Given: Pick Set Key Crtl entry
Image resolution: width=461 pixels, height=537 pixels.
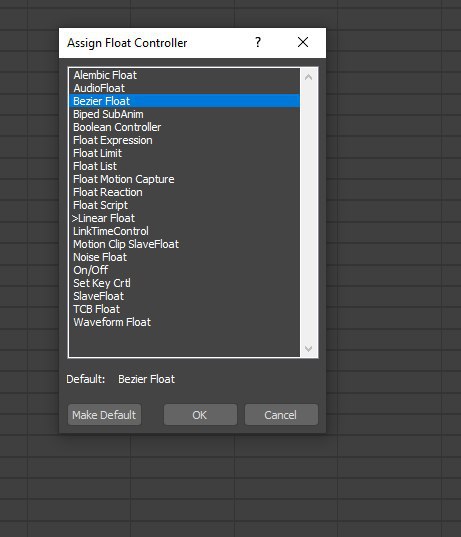Looking at the screenshot, I should pos(184,283).
